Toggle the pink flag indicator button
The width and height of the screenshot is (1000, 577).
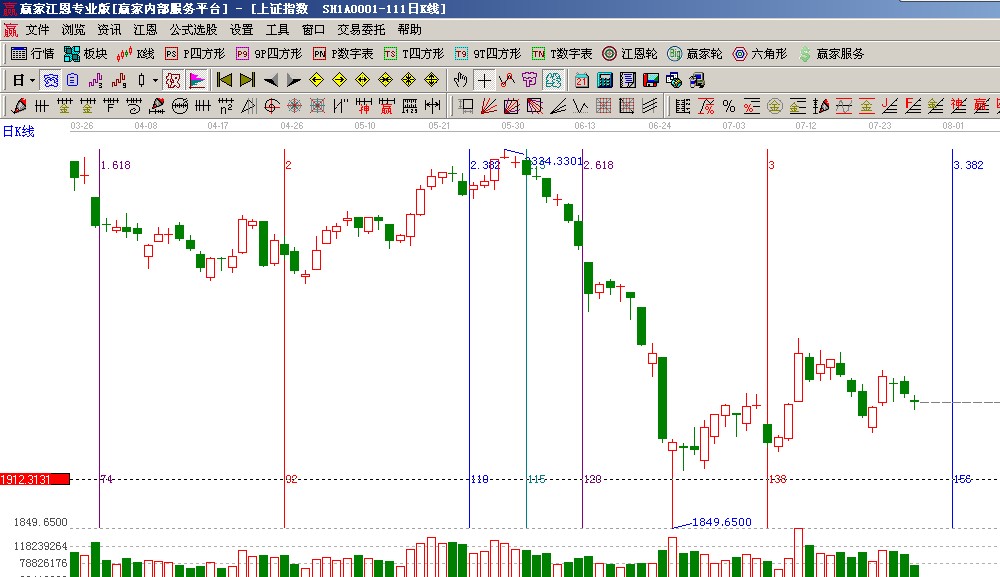pyautogui.click(x=197, y=80)
